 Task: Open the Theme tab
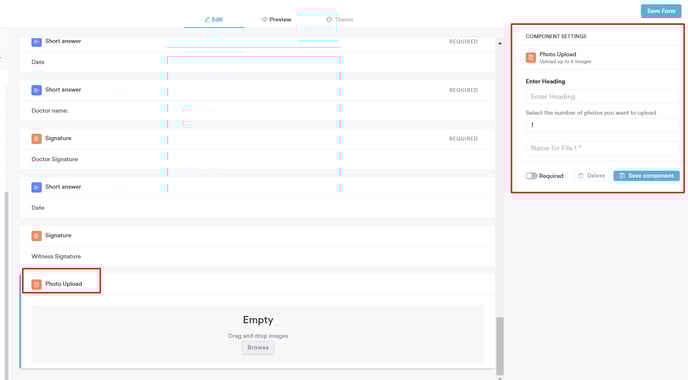click(340, 19)
